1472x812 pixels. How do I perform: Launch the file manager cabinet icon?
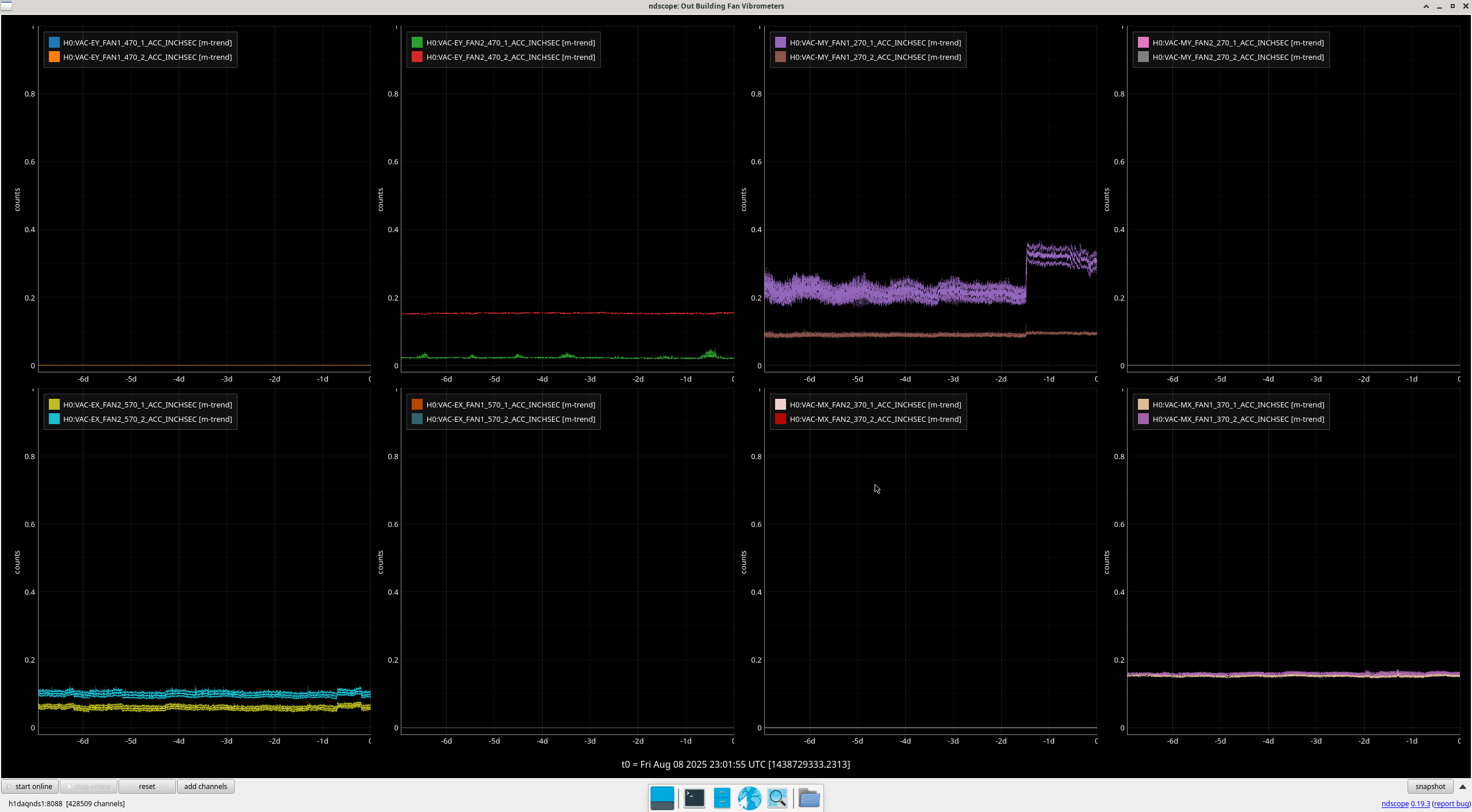(722, 798)
